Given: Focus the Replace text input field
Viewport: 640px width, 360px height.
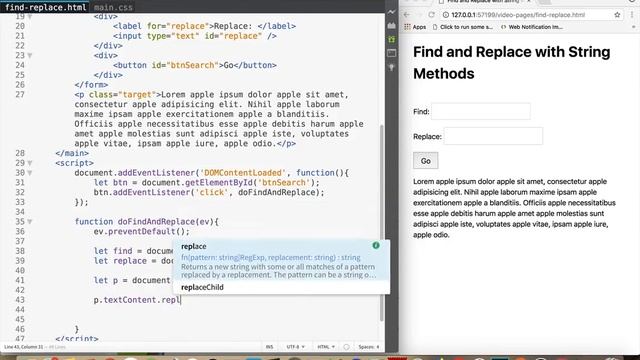Looking at the screenshot, I should 493,136.
